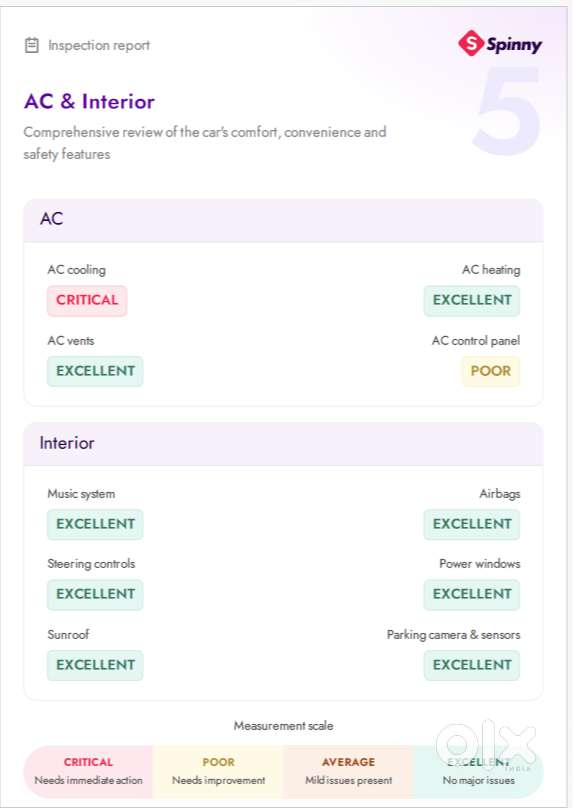Select the Music system EXCELLENT rating
This screenshot has width=573, height=808.
tap(95, 524)
